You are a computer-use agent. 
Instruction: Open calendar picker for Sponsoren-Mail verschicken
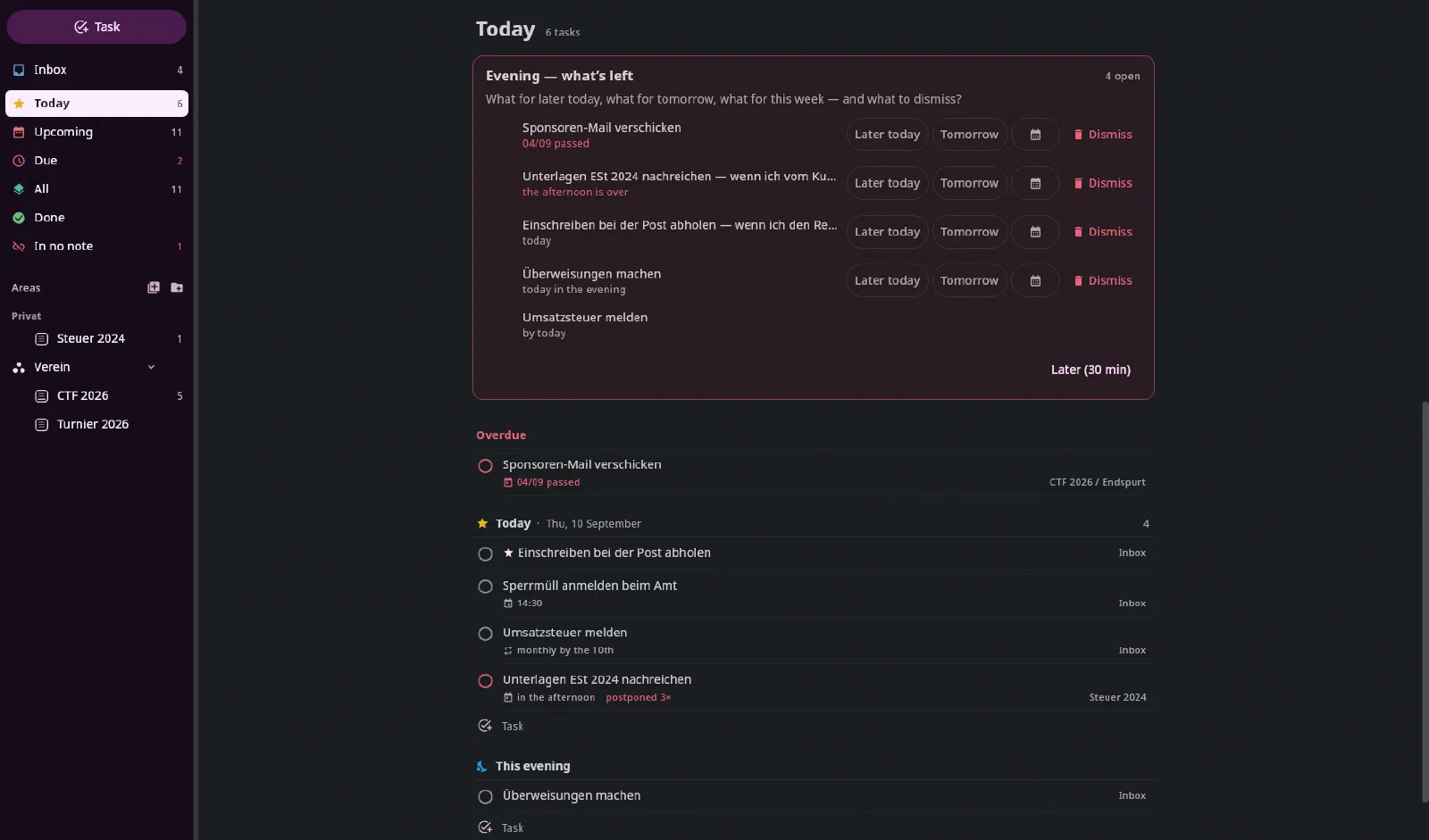pos(1035,135)
